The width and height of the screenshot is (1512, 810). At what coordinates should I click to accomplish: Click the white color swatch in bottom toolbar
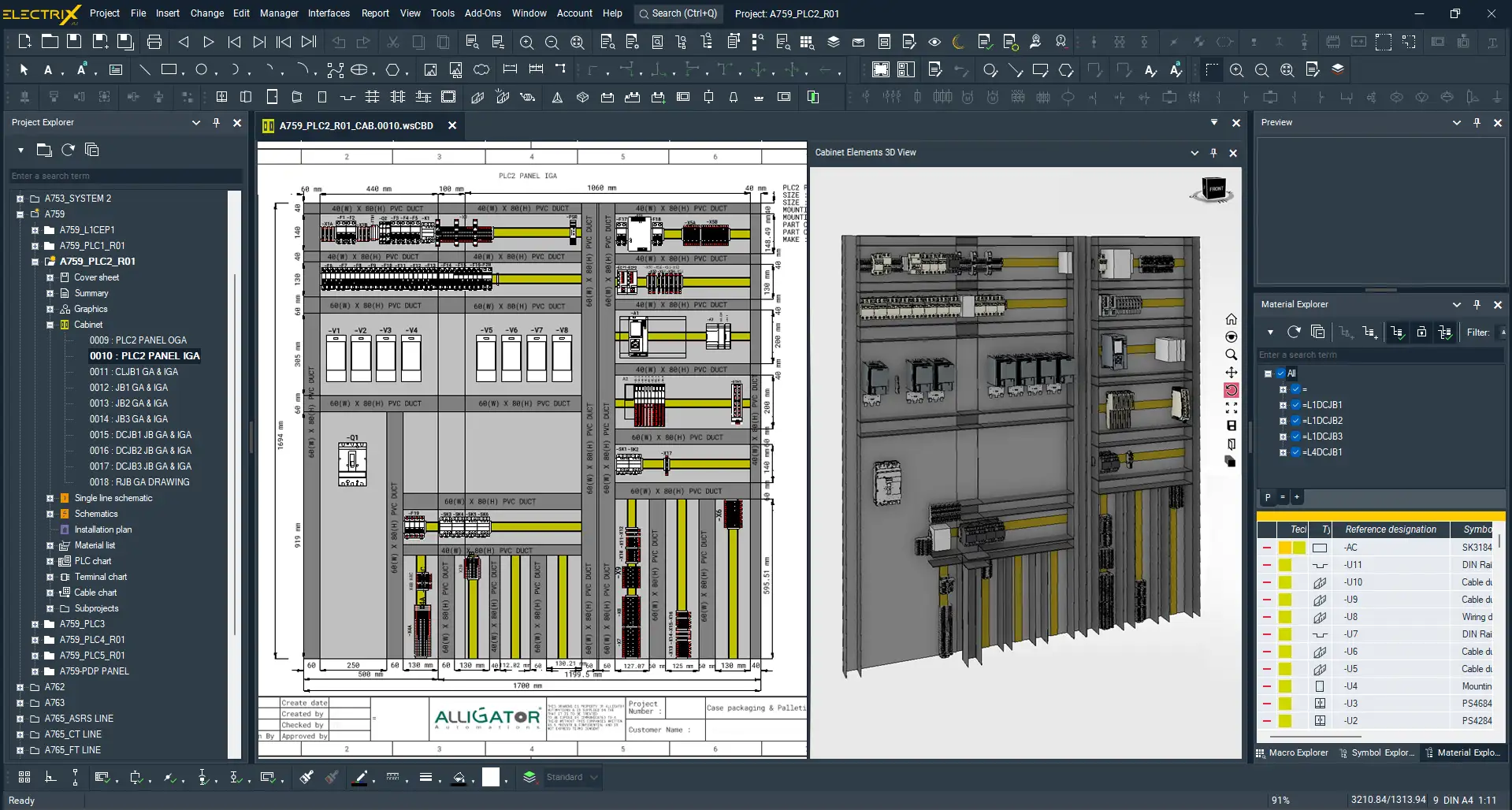point(491,777)
